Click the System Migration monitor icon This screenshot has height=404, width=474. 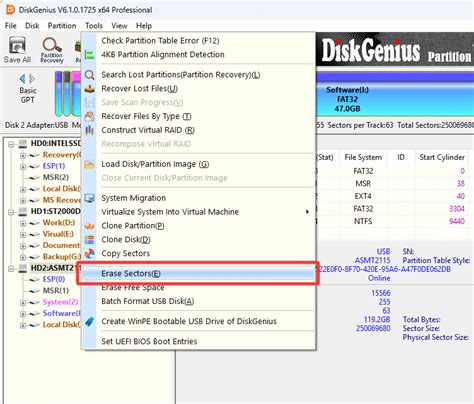click(89, 198)
